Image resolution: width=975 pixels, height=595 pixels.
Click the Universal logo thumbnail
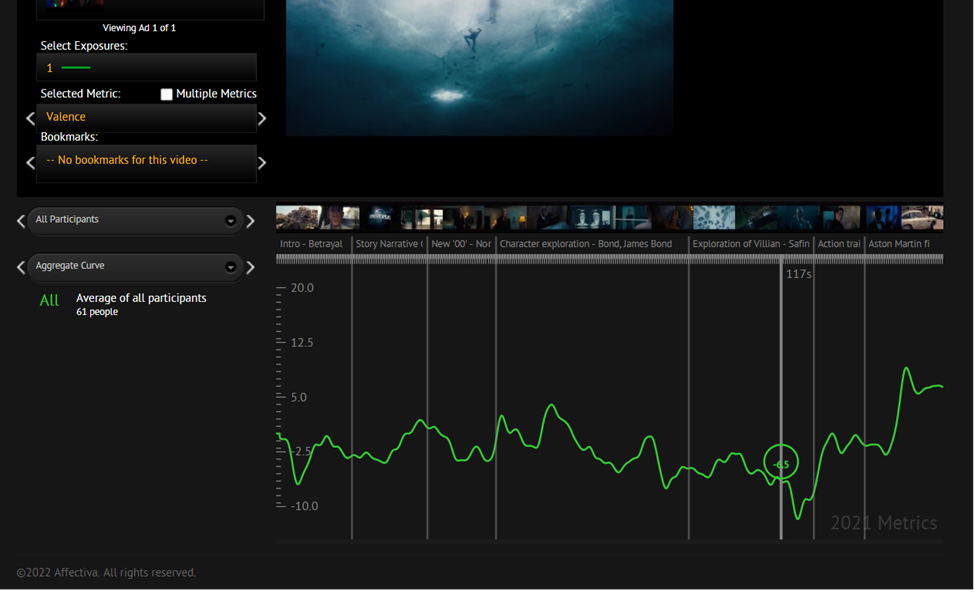380,218
